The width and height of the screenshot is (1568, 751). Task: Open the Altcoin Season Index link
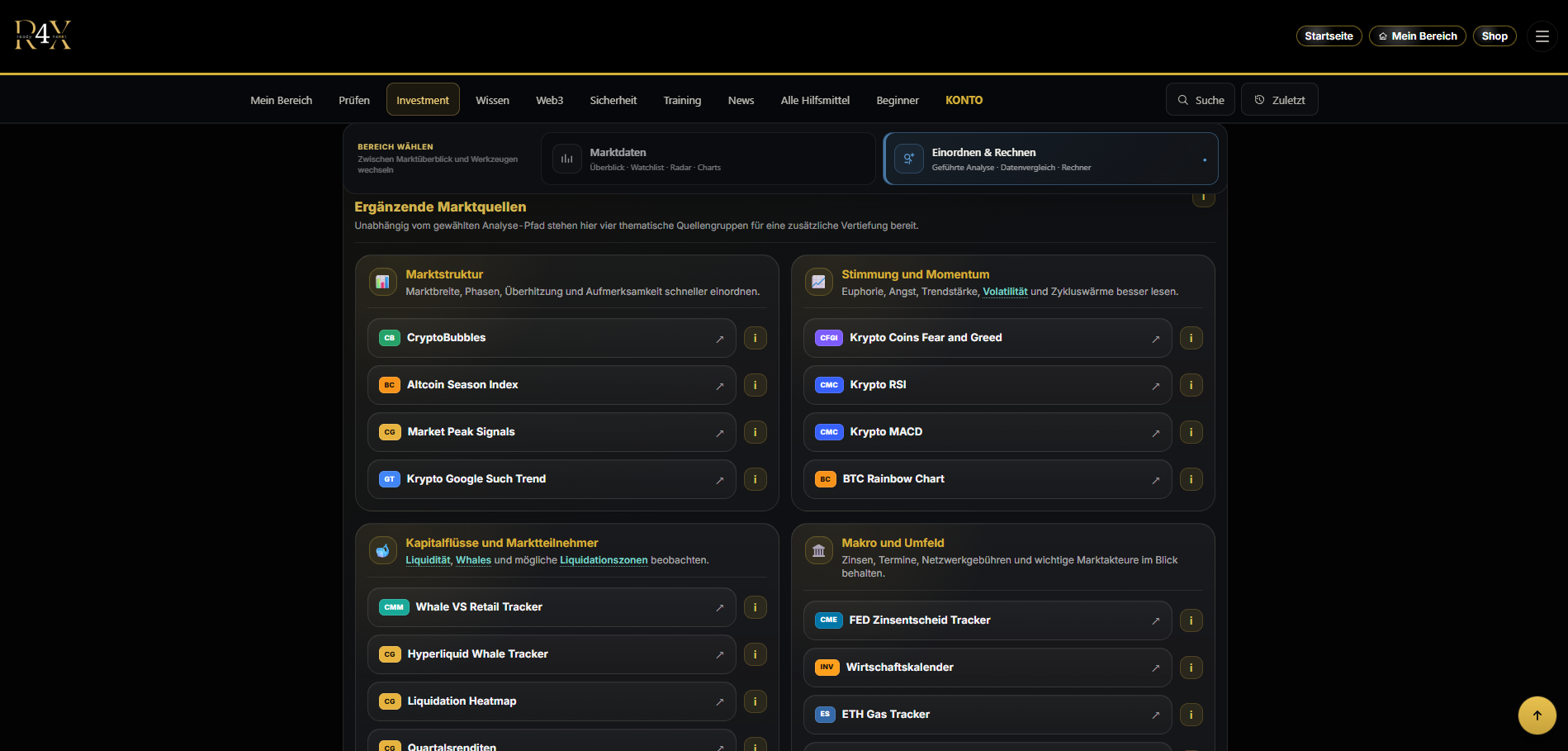coord(552,385)
